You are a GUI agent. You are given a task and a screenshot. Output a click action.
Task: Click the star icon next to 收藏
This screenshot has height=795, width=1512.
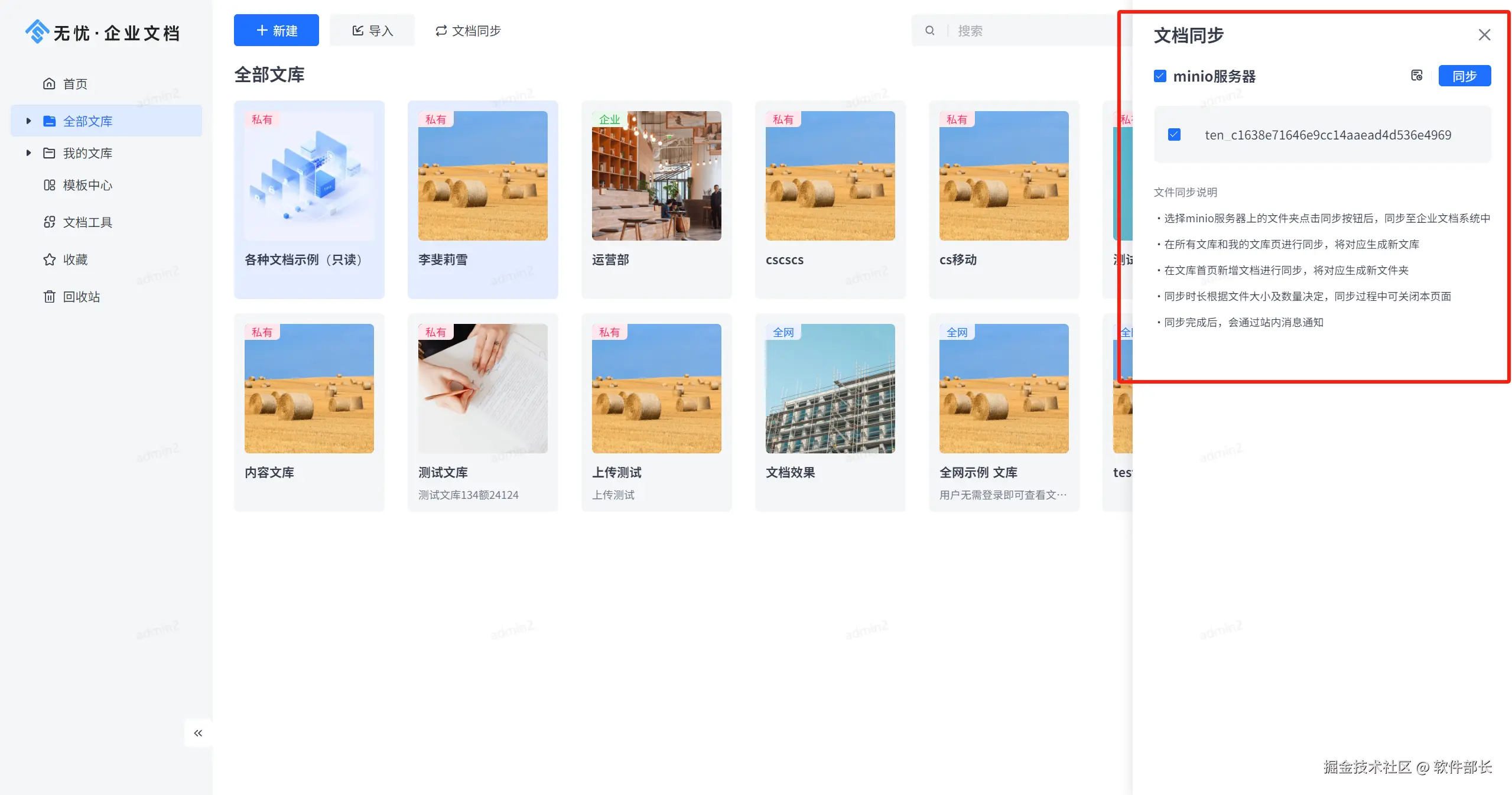(49, 259)
